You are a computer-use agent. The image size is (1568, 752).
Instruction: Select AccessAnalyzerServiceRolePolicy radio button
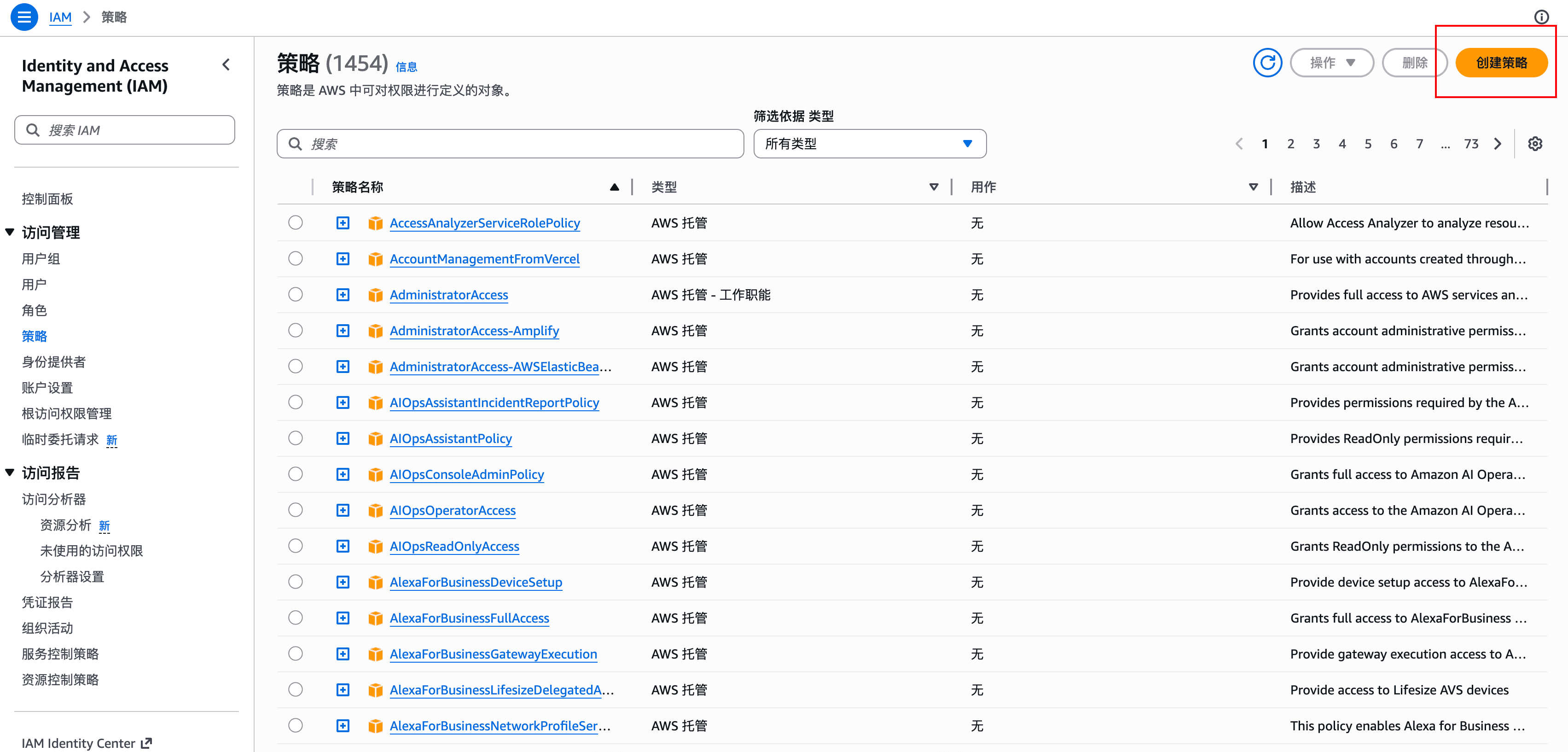pos(295,223)
